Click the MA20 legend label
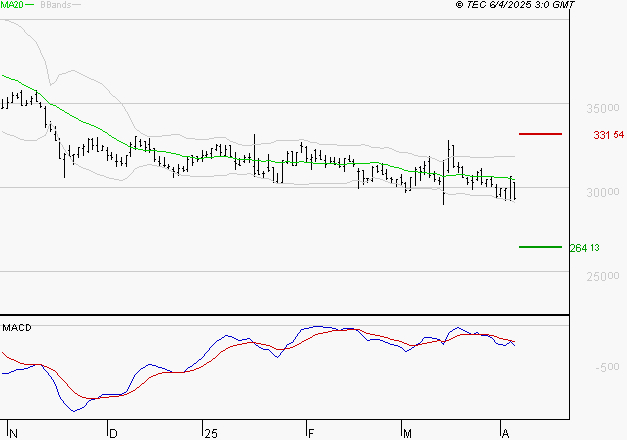Viewport: 627px width, 440px height. coord(12,5)
